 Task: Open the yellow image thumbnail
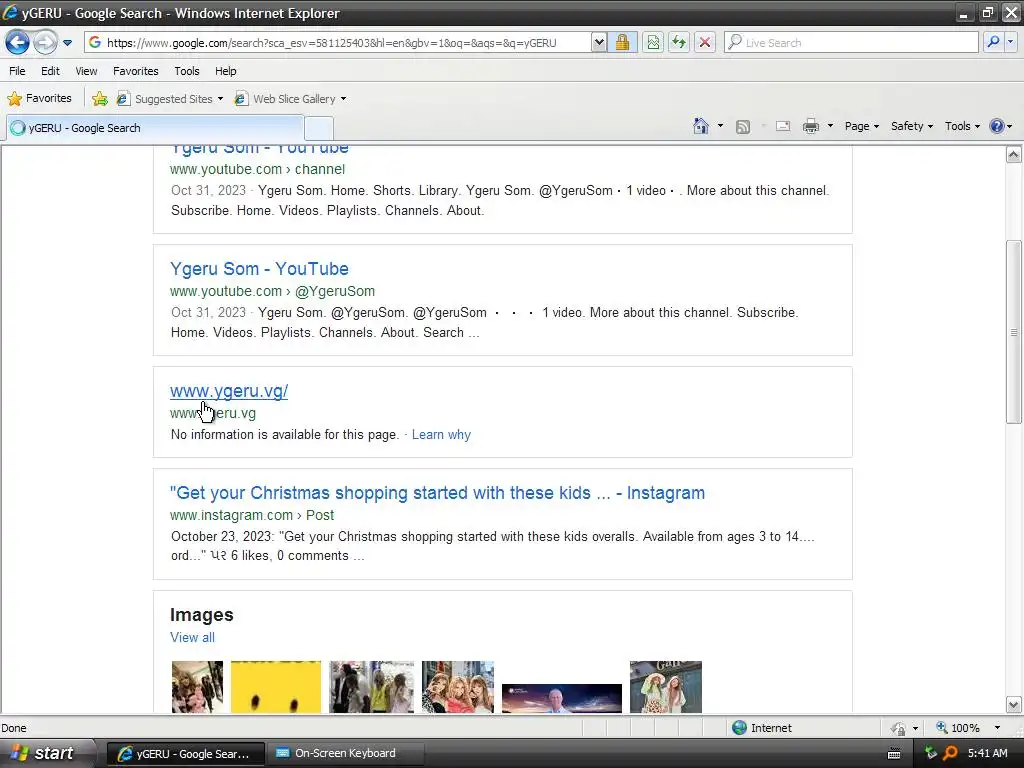[x=276, y=687]
